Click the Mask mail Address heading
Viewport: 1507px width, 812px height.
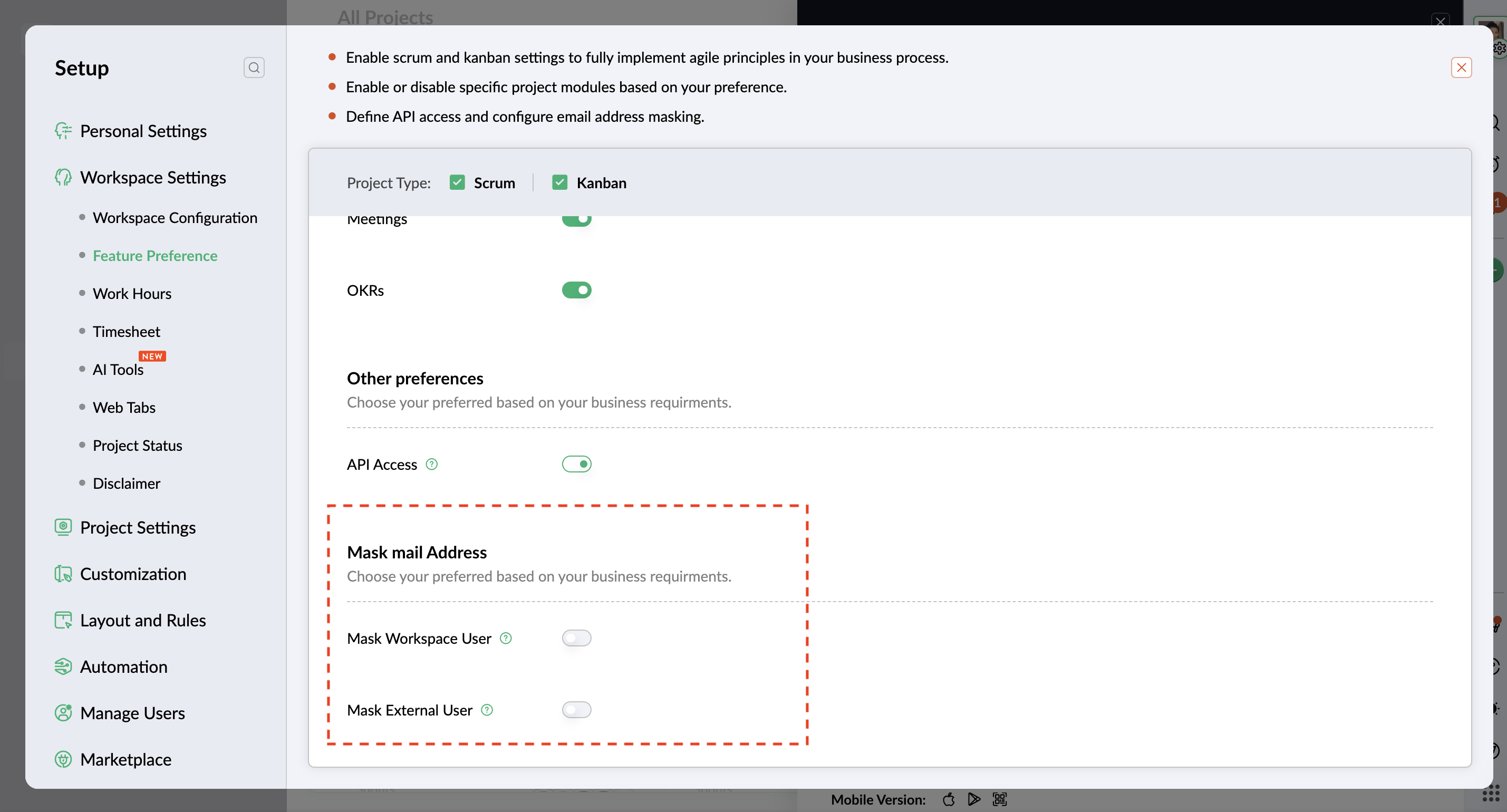[x=417, y=552]
